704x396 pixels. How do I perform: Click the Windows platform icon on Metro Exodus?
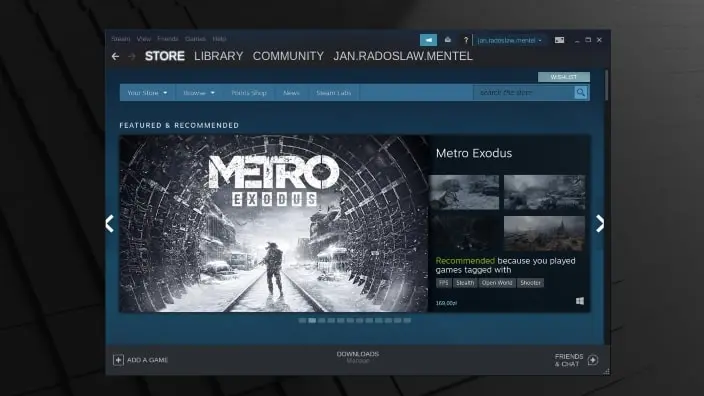pos(580,301)
